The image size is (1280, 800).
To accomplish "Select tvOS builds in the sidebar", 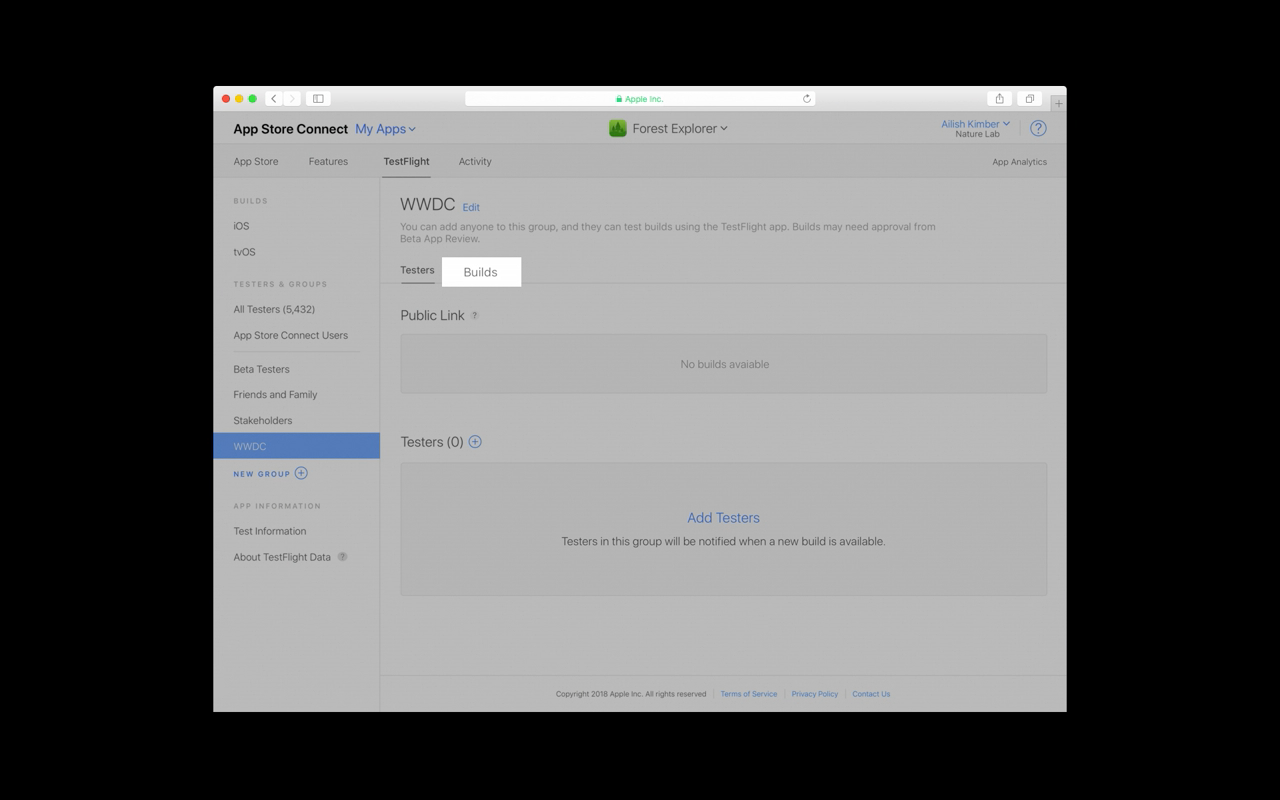I will tap(244, 252).
